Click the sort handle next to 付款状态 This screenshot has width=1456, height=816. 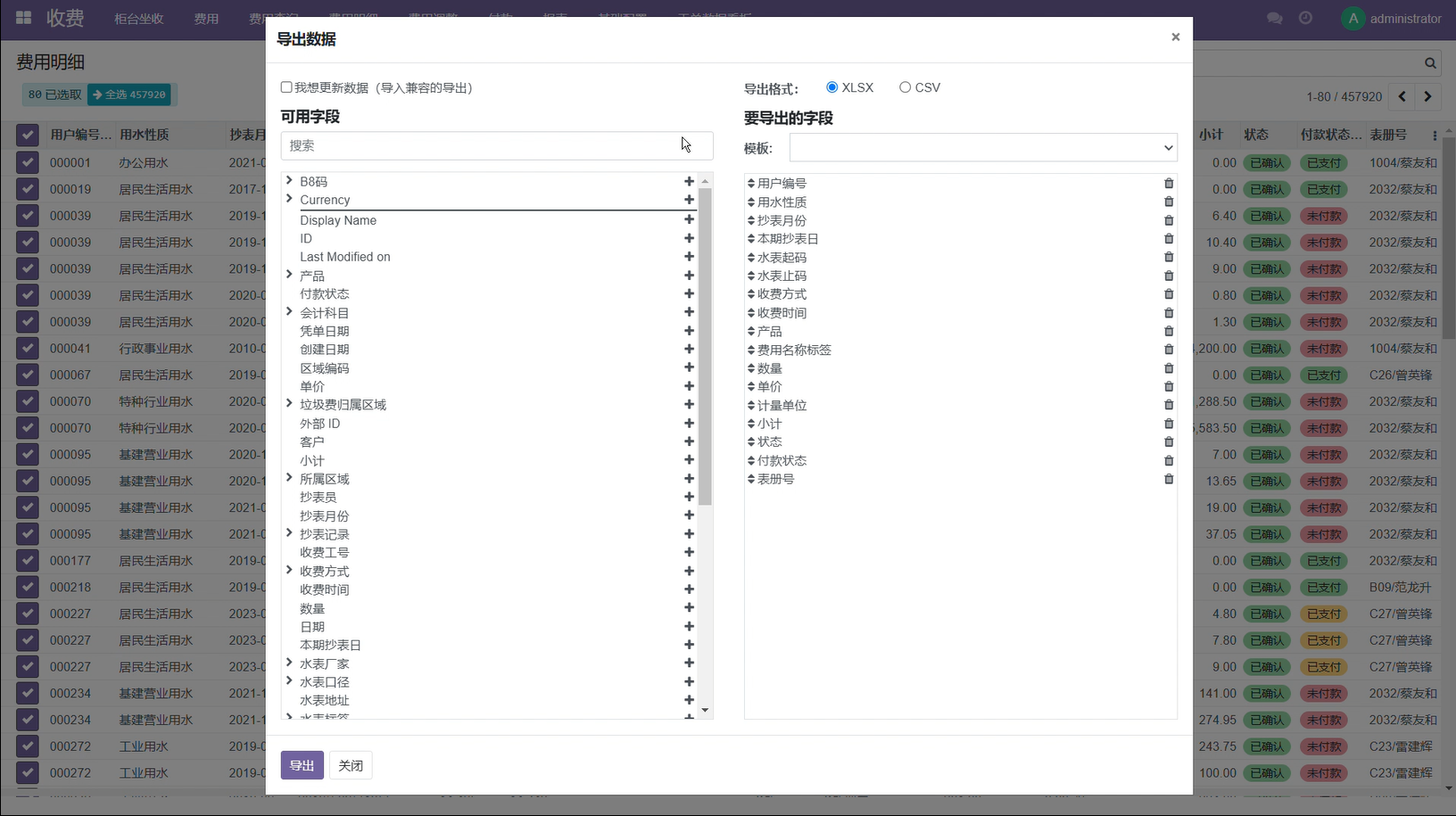pyautogui.click(x=751, y=460)
